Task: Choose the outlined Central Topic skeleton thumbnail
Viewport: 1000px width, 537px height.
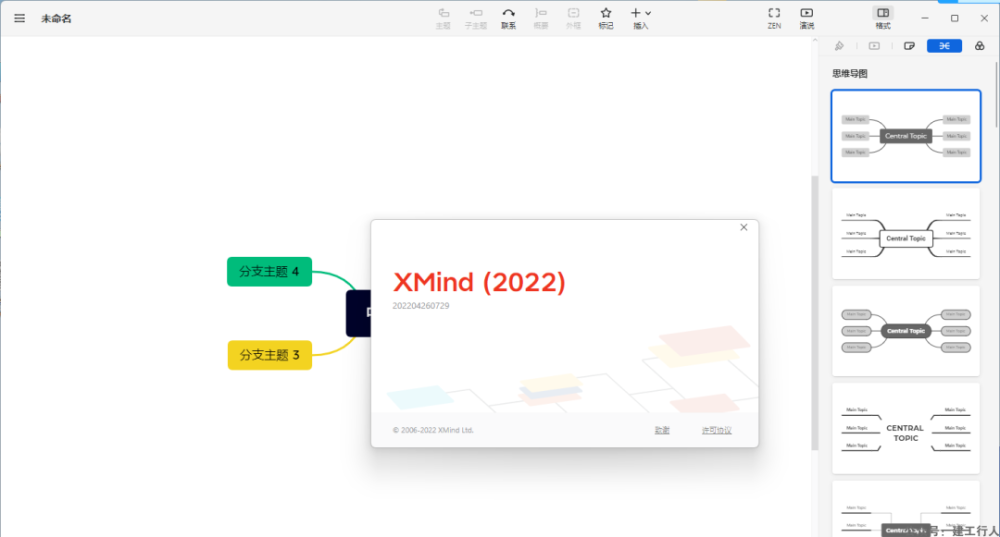Action: point(906,233)
